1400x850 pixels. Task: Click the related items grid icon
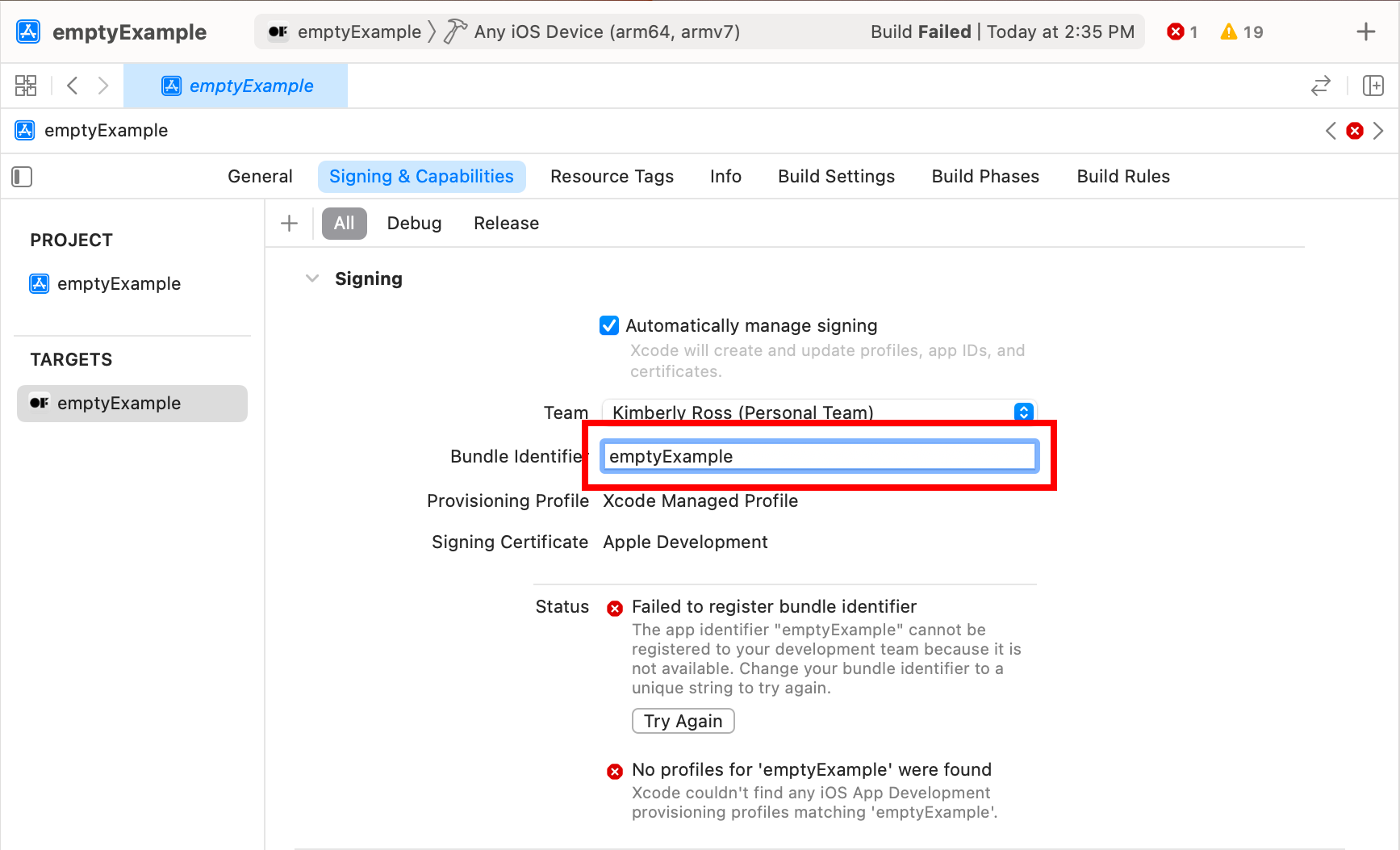coord(26,86)
